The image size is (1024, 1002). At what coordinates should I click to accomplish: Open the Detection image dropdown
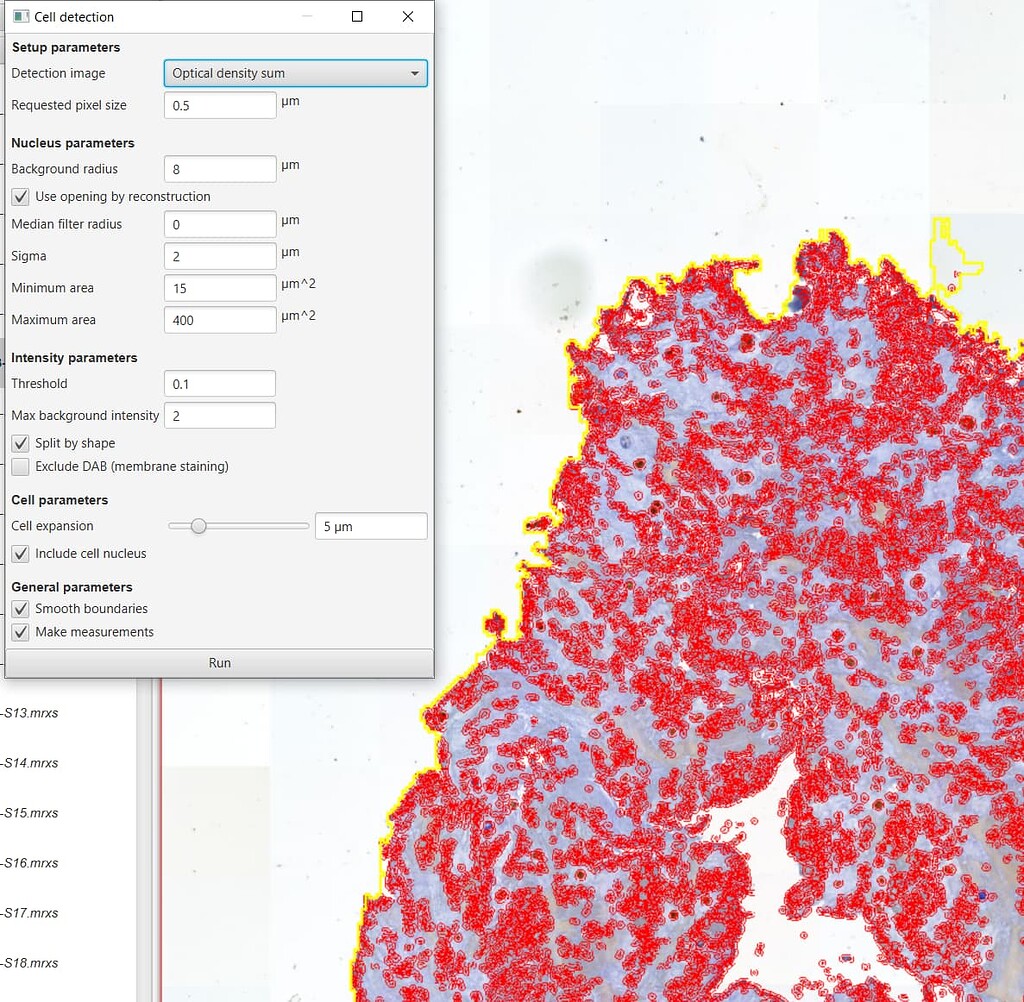coord(414,73)
